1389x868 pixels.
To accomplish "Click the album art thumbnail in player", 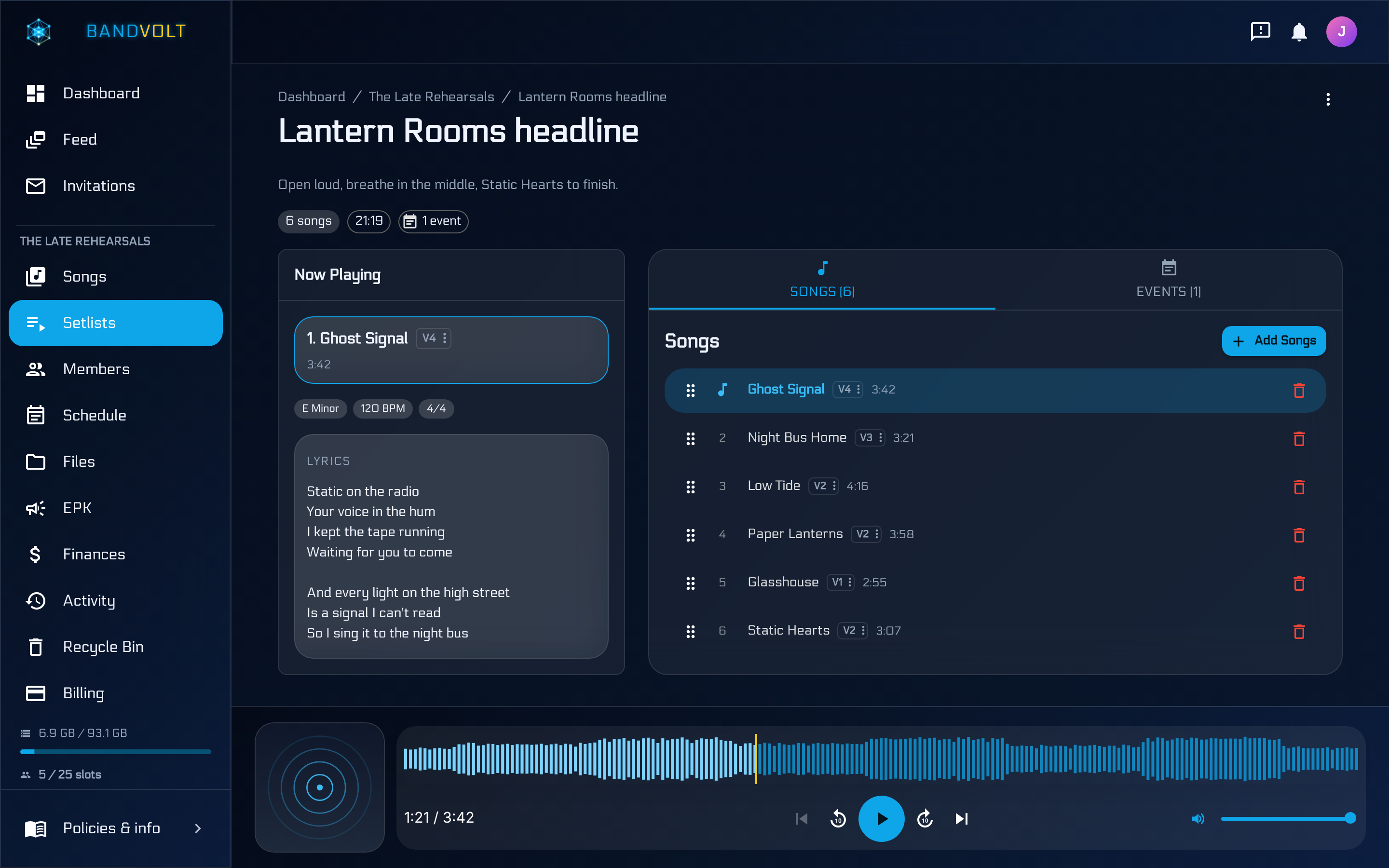I will [x=320, y=787].
